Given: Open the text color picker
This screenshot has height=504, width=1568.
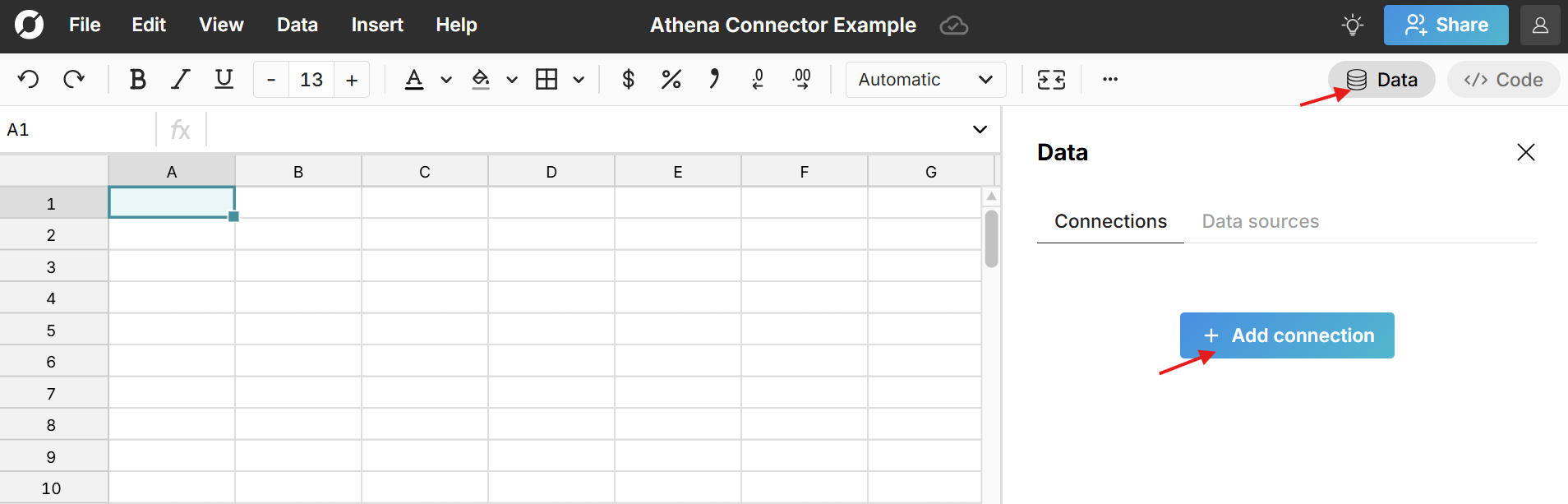Looking at the screenshot, I should coord(415,79).
